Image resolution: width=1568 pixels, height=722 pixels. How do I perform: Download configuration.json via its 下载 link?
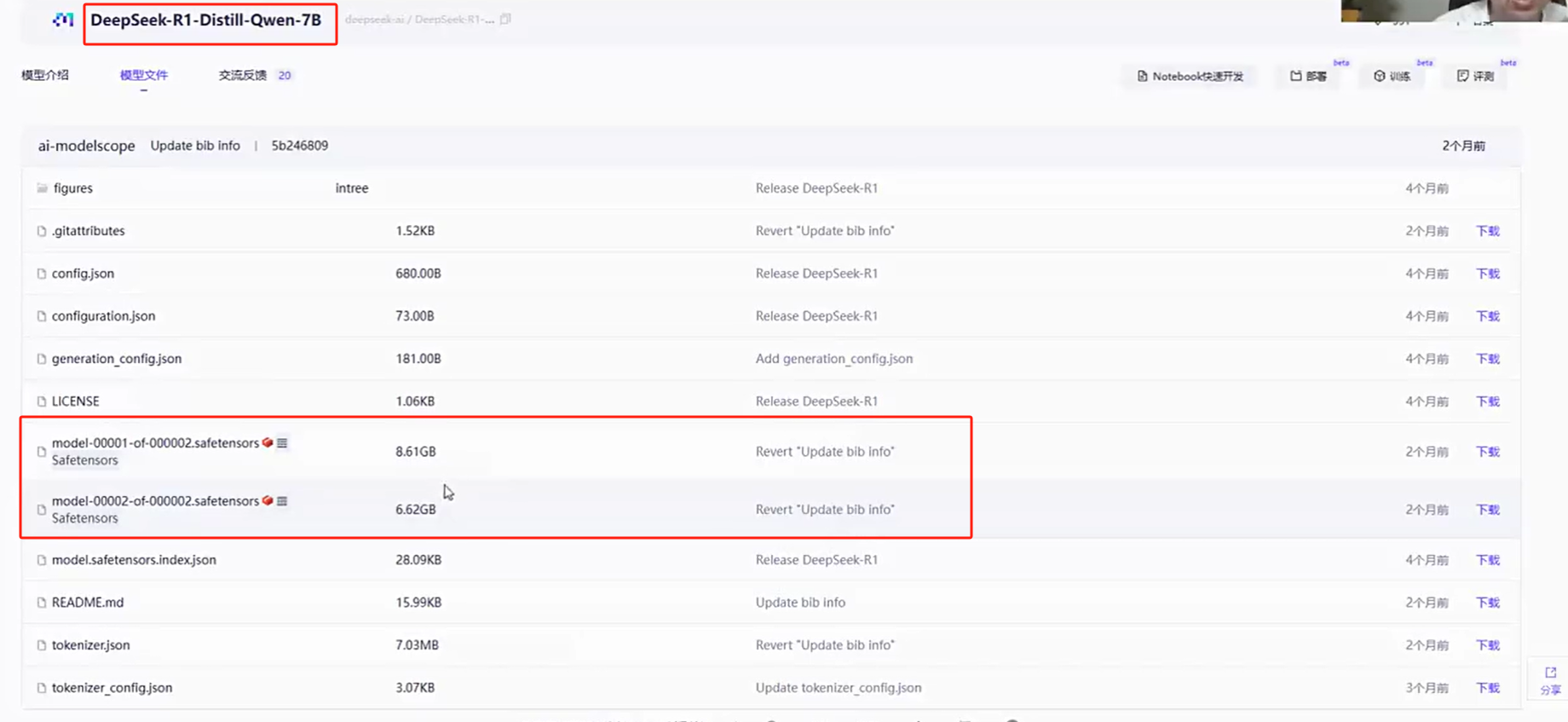click(1488, 316)
